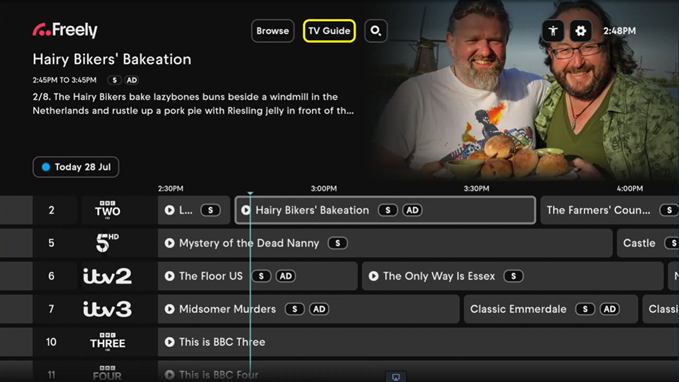Viewport: 679px width, 382px height.
Task: Select BBC Three channel logo
Action: coord(107,342)
